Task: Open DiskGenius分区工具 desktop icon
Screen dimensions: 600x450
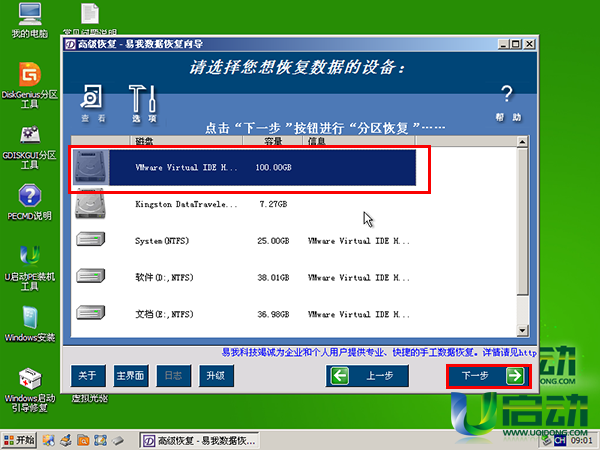Action: [29, 84]
